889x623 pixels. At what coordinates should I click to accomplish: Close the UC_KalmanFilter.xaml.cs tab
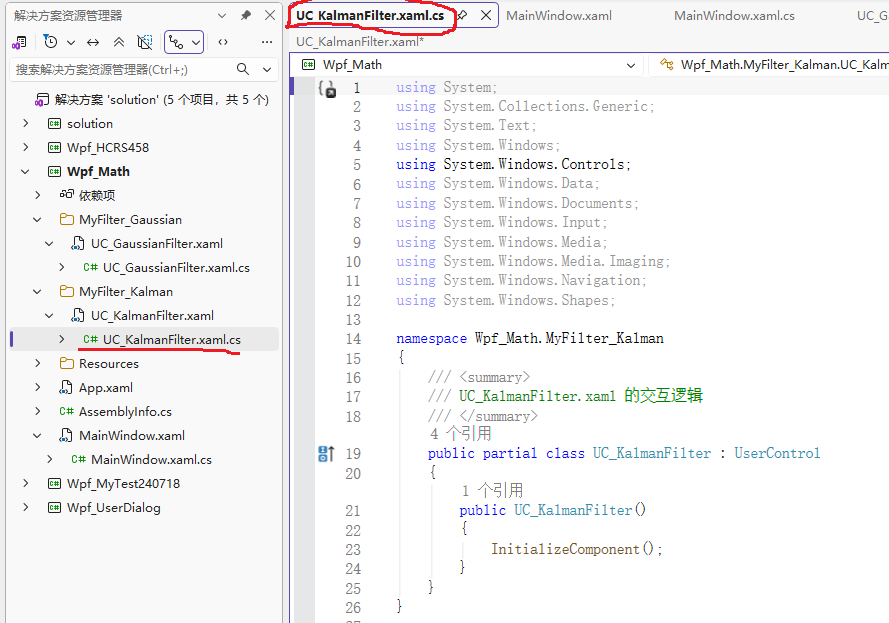click(486, 15)
